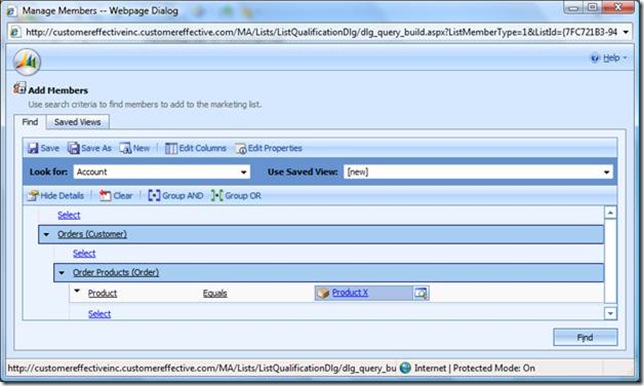
Task: Open Edit Columns
Action: point(196,148)
